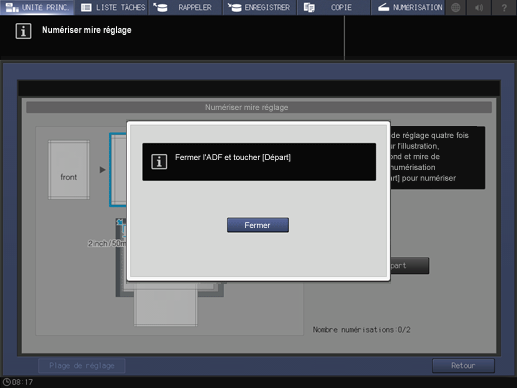This screenshot has height=388, width=517.
Task: Open the UNITE PRINC. tab
Action: coord(37,7)
